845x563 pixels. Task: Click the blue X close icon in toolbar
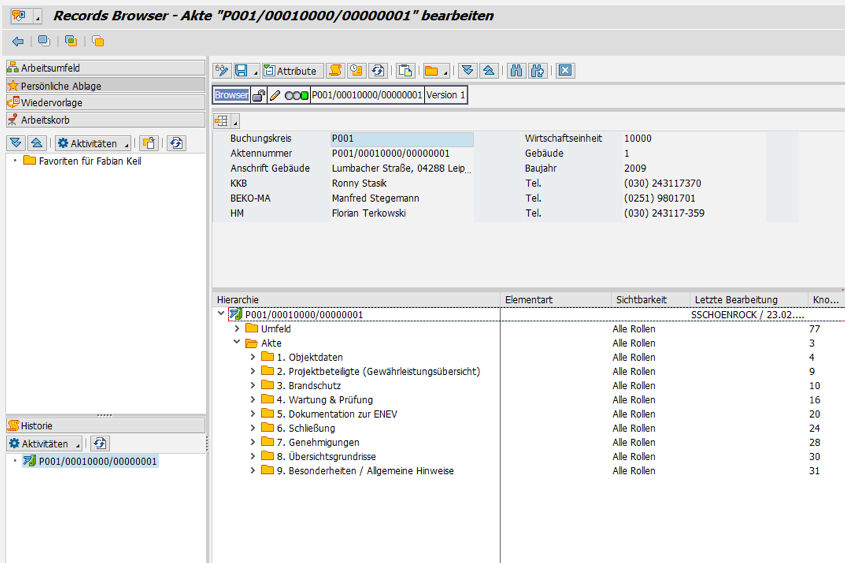(565, 71)
